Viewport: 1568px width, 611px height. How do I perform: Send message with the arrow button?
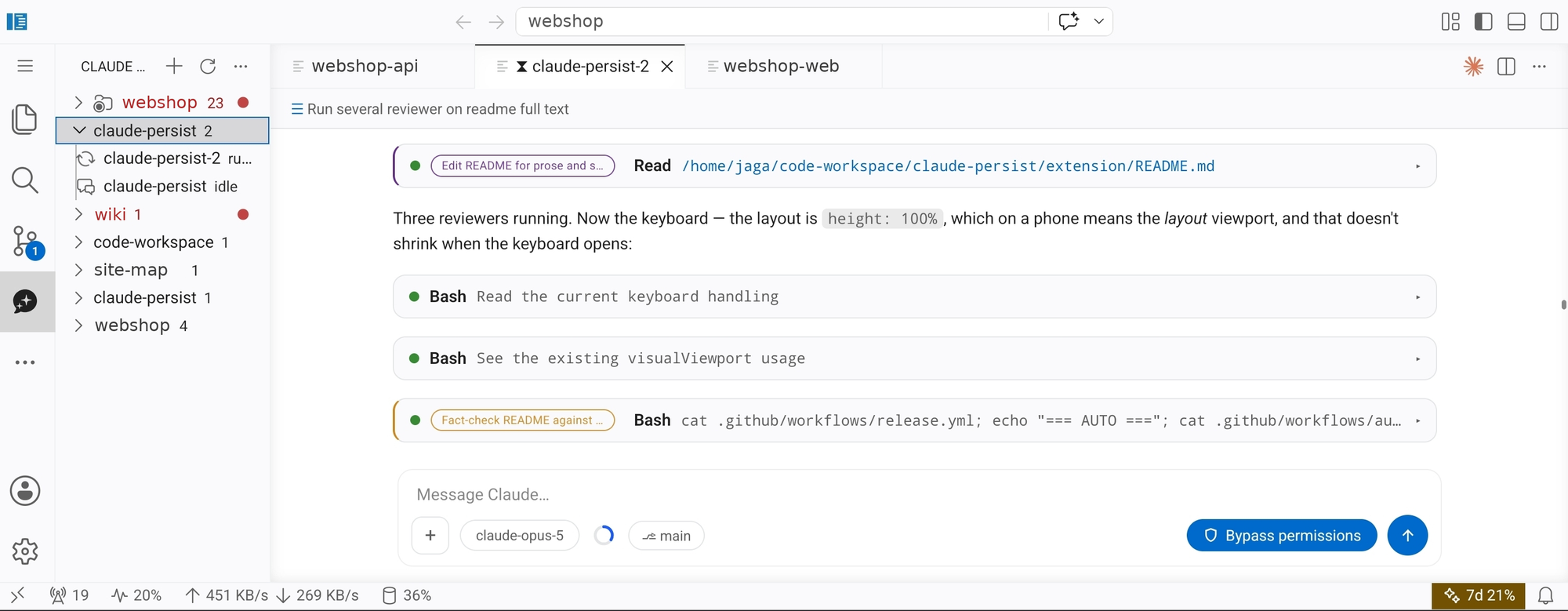[x=1407, y=535]
